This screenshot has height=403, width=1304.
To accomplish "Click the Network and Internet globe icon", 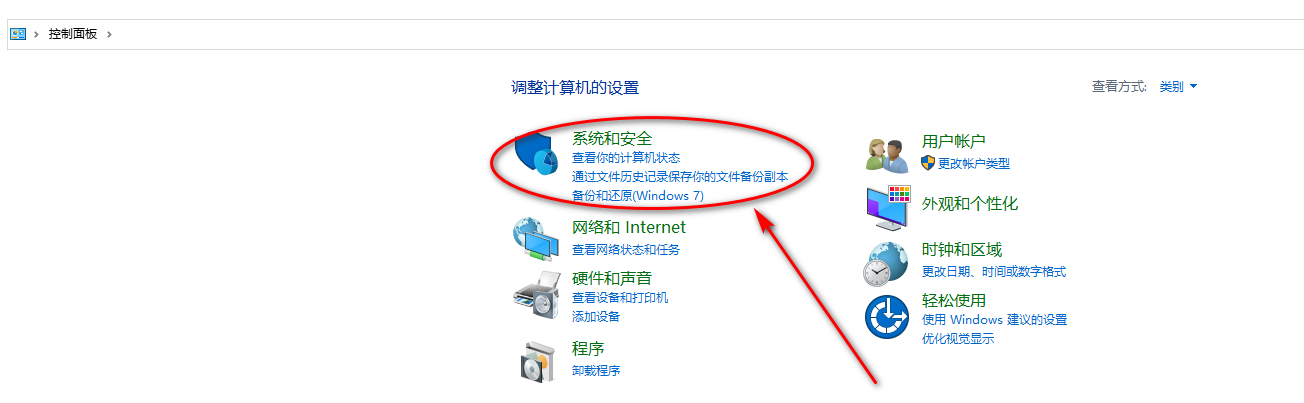I will point(536,239).
